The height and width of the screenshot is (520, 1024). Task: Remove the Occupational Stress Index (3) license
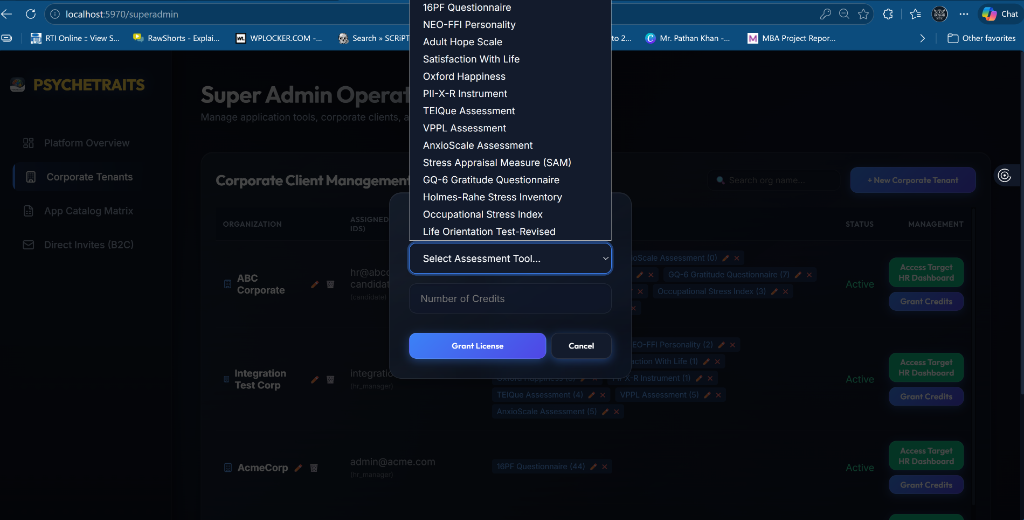[x=786, y=291]
